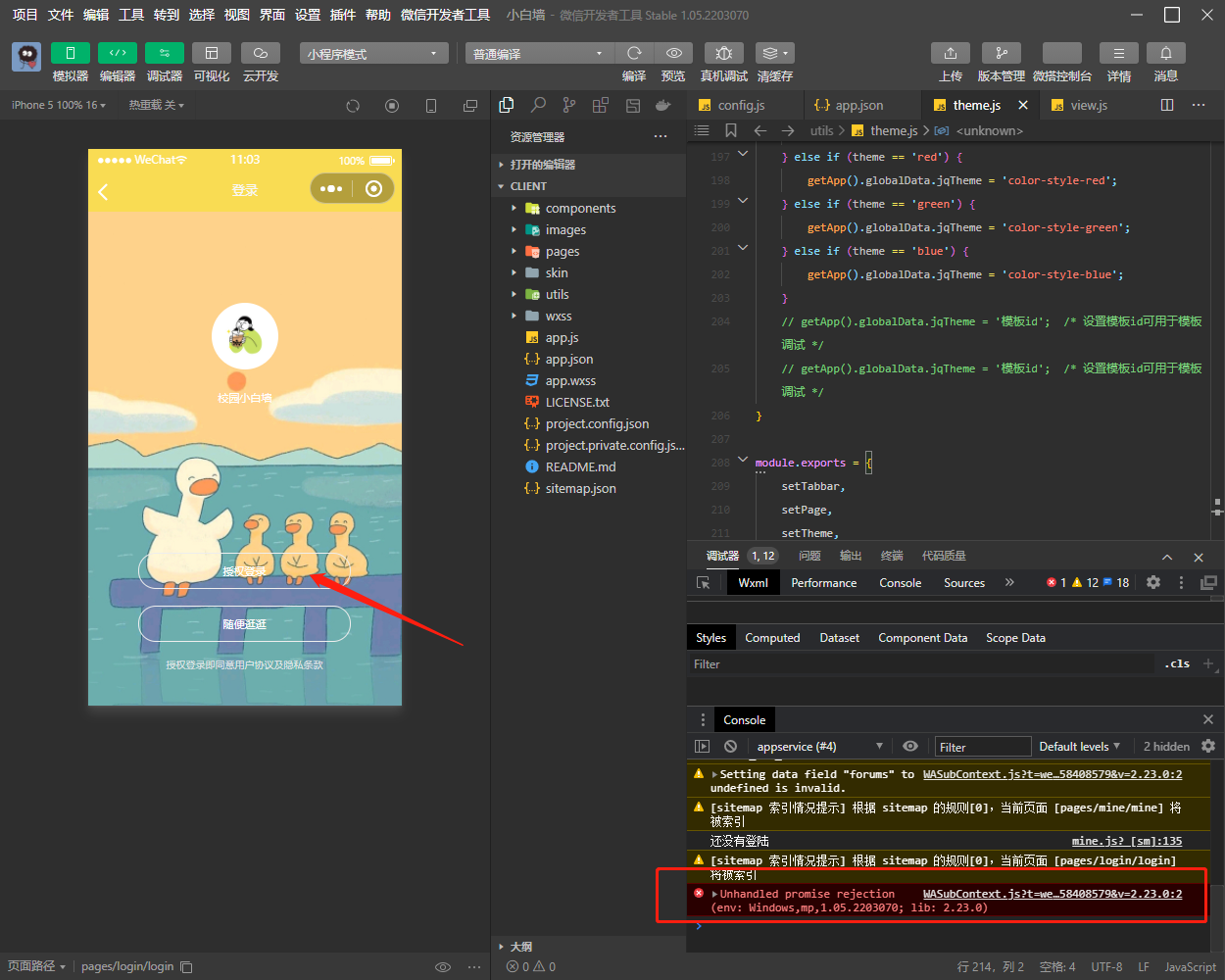Click the split editor icon

coord(1167,105)
